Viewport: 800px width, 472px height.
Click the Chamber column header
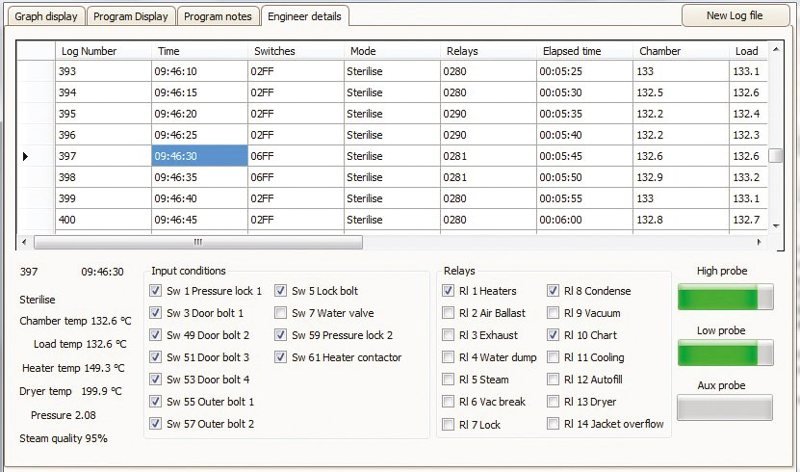coord(681,51)
